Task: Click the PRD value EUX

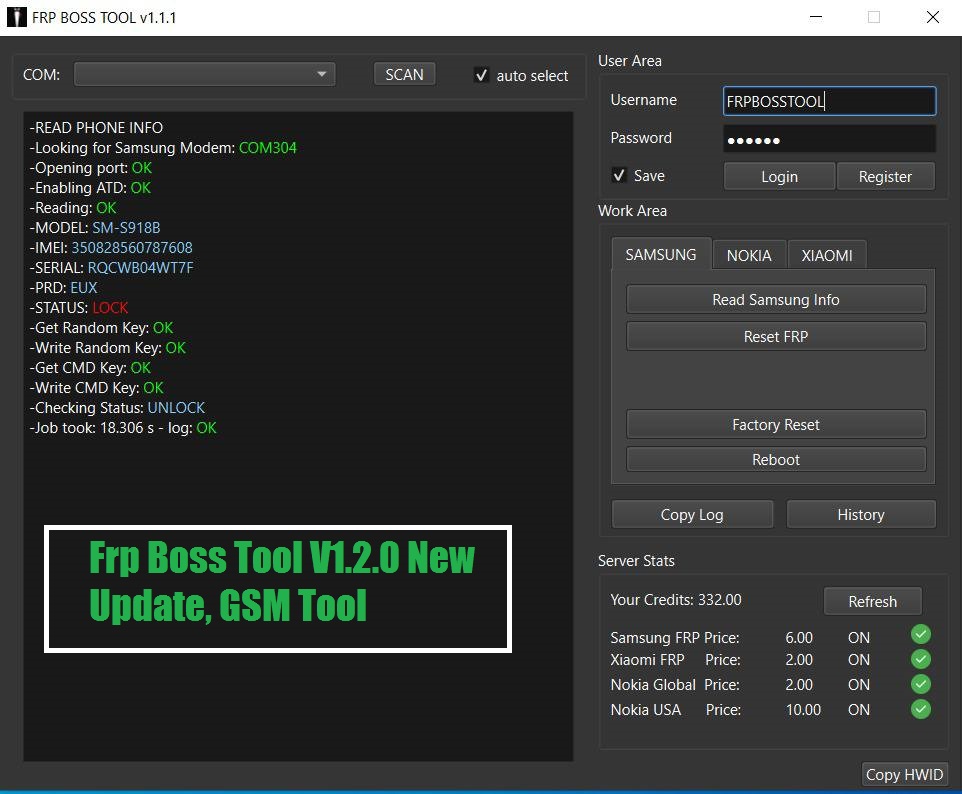Action: [84, 288]
